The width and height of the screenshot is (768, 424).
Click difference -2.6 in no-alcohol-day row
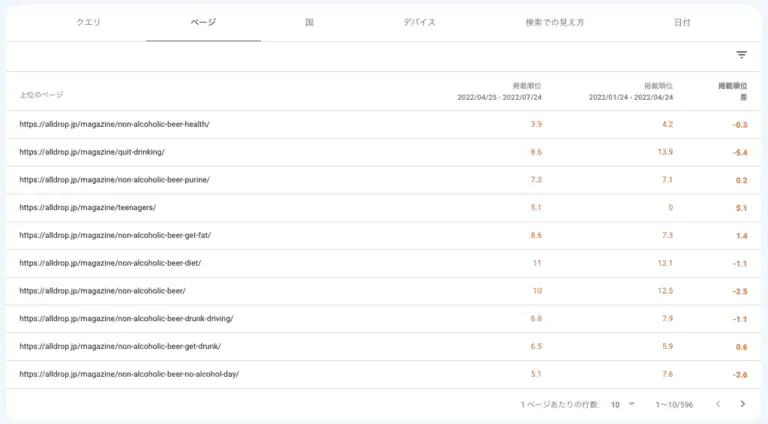click(x=740, y=375)
